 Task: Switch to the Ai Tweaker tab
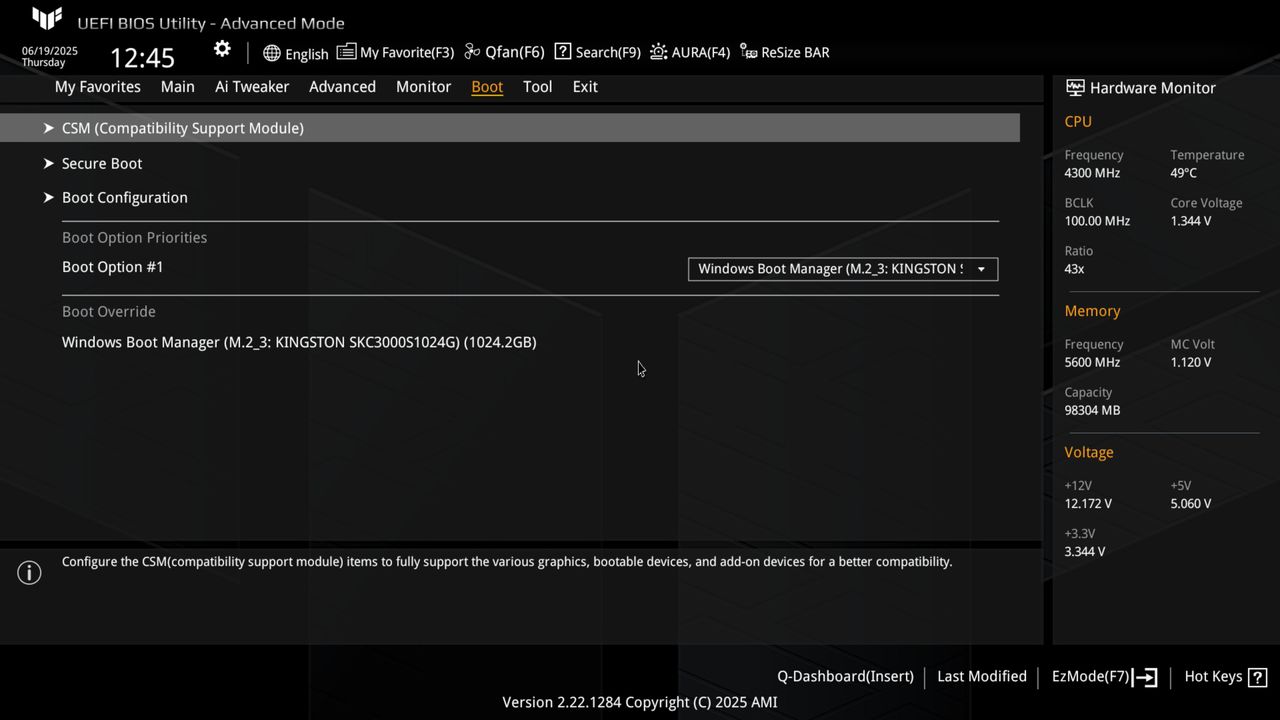pos(251,87)
